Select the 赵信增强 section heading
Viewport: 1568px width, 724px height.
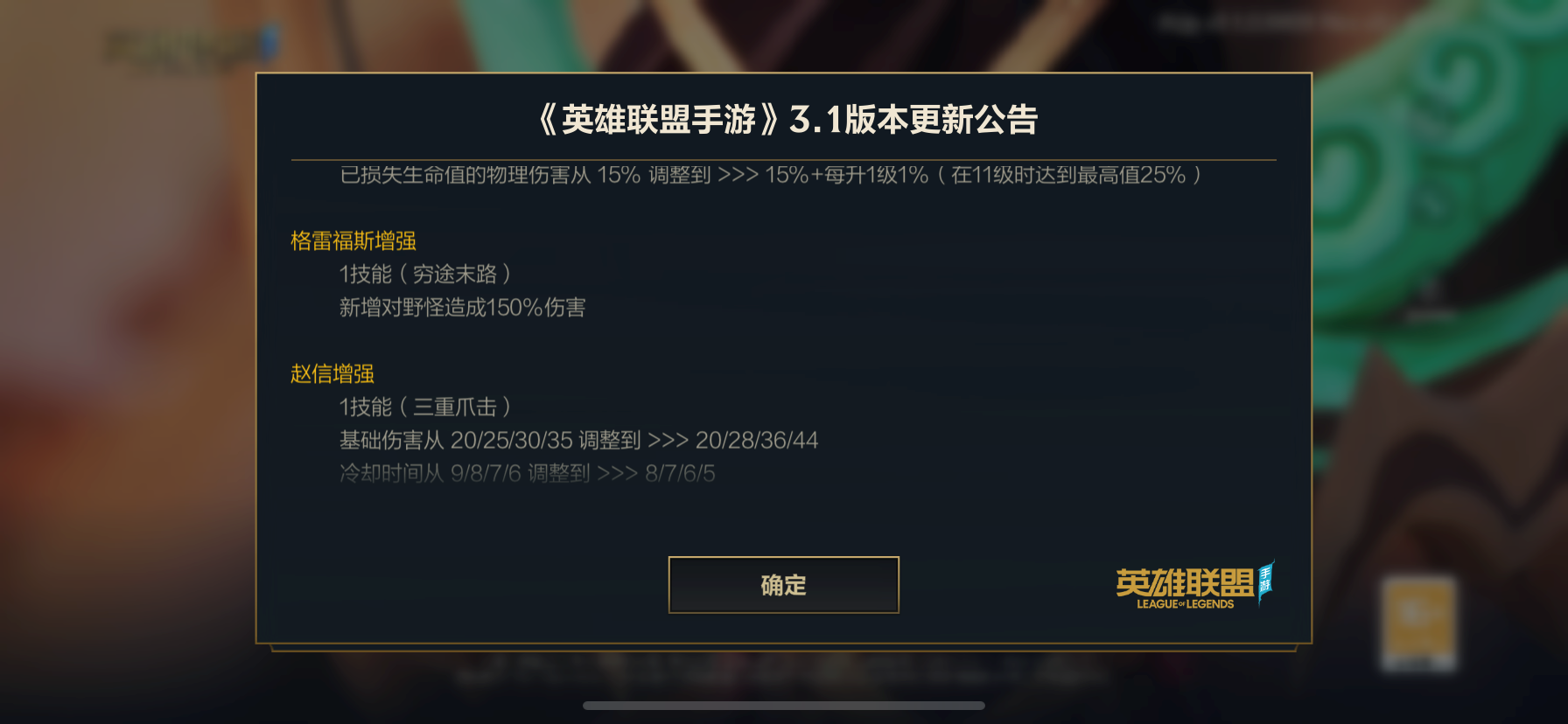pyautogui.click(x=332, y=373)
